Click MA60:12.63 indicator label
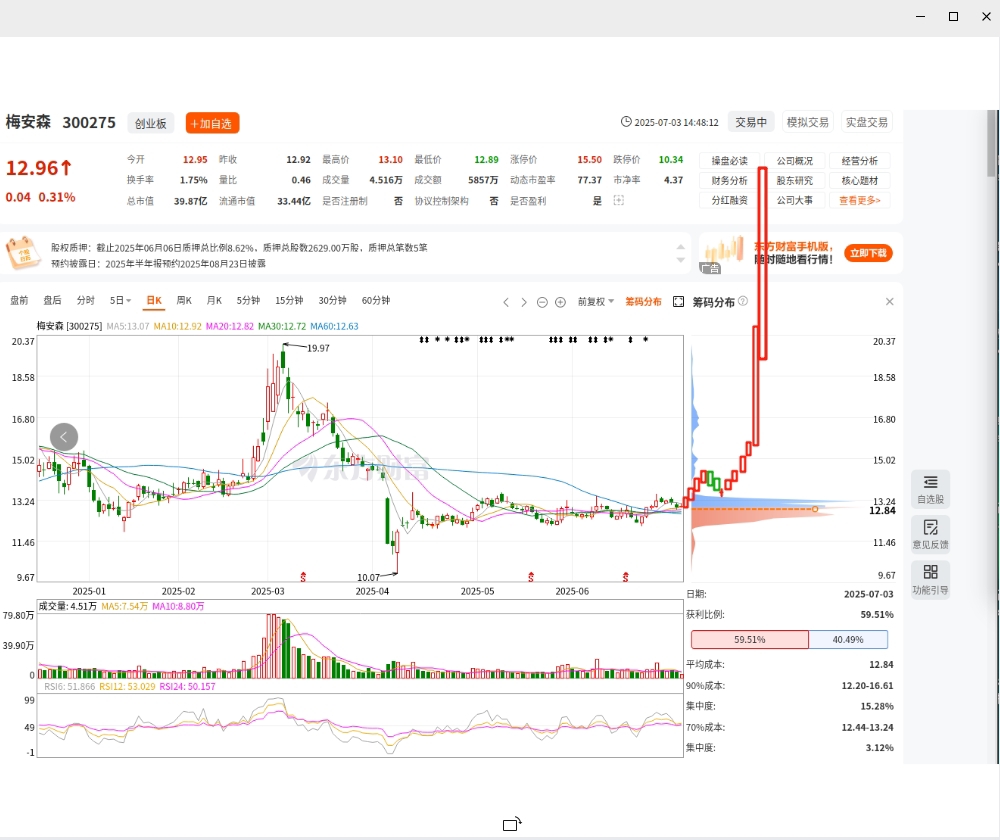The height and width of the screenshot is (840, 1000). pyautogui.click(x=334, y=326)
